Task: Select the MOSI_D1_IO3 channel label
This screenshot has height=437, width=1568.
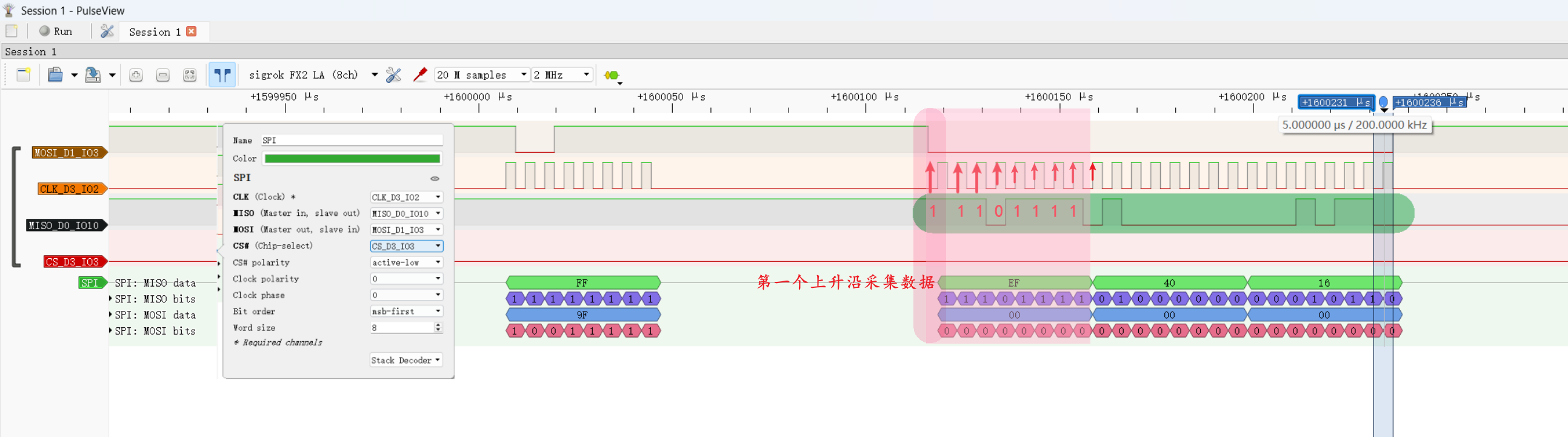Action: [x=69, y=153]
